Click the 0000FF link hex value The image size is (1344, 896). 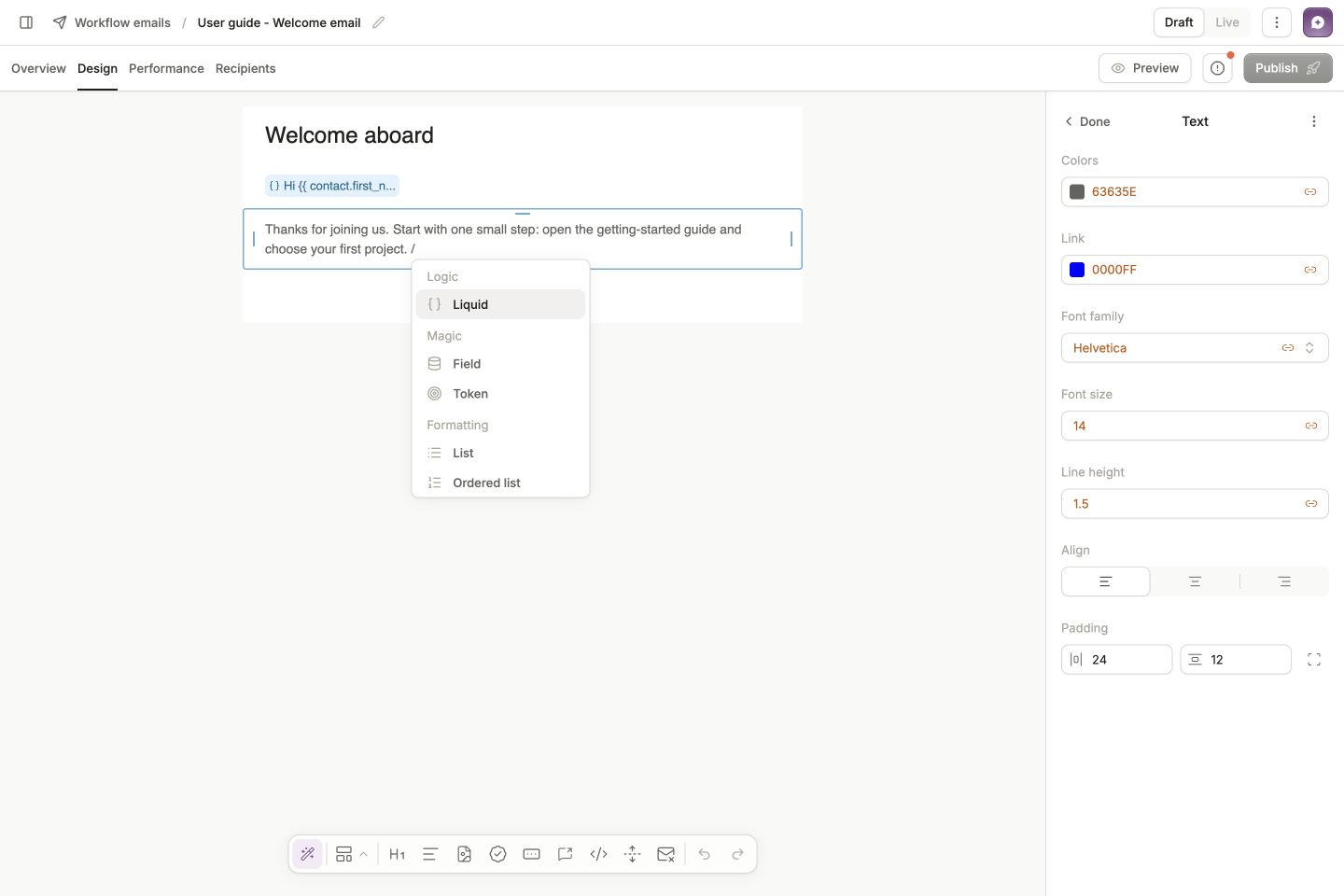tap(1114, 270)
